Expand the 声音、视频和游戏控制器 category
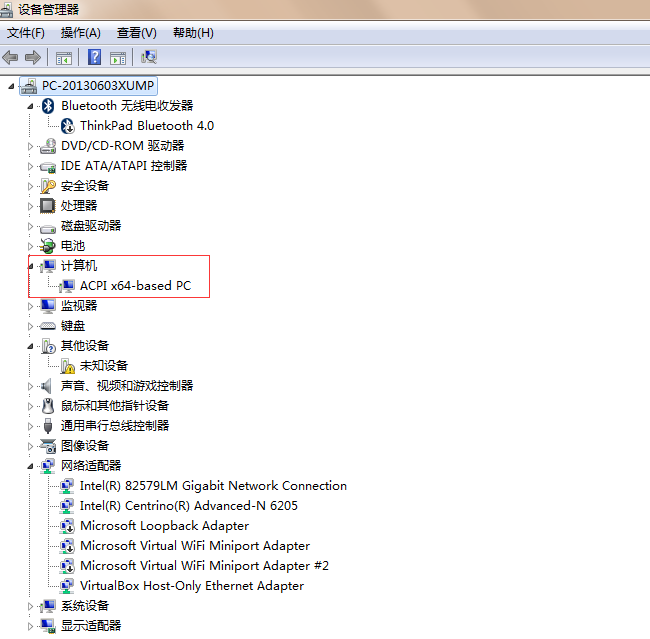The height and width of the screenshot is (639, 650). point(30,386)
